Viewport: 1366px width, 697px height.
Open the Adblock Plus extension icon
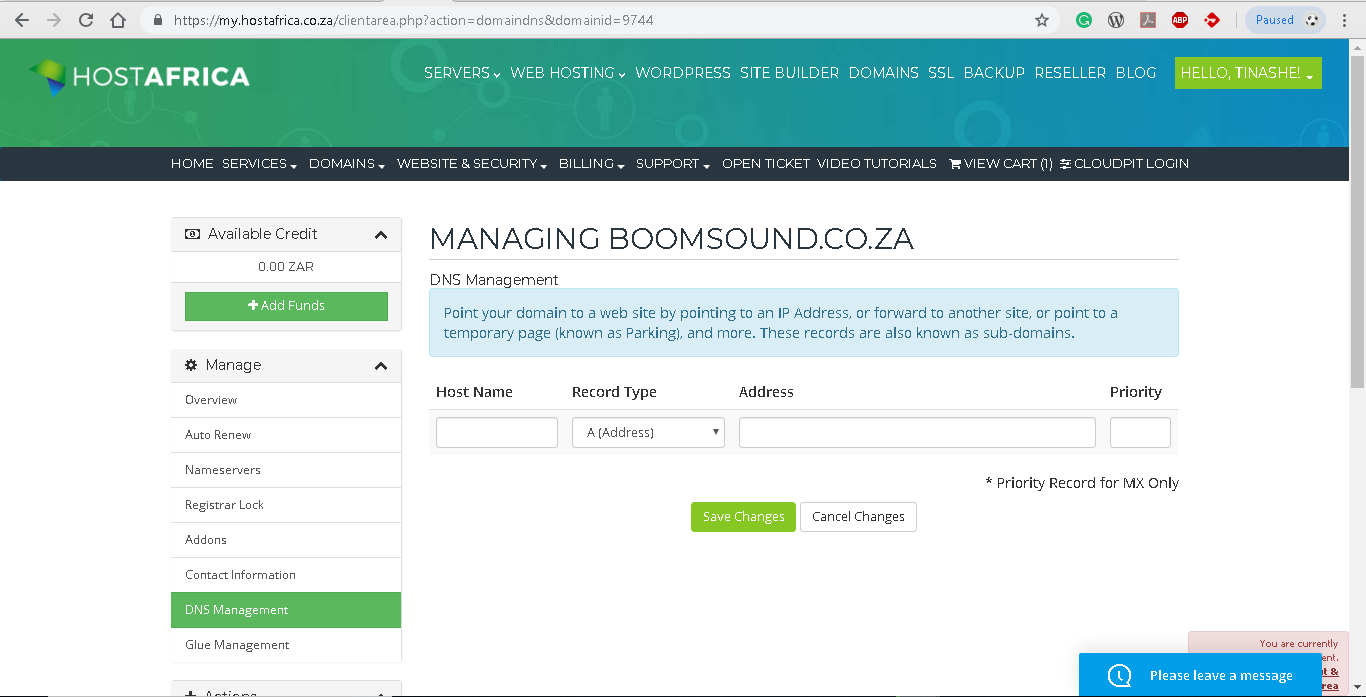click(1180, 20)
